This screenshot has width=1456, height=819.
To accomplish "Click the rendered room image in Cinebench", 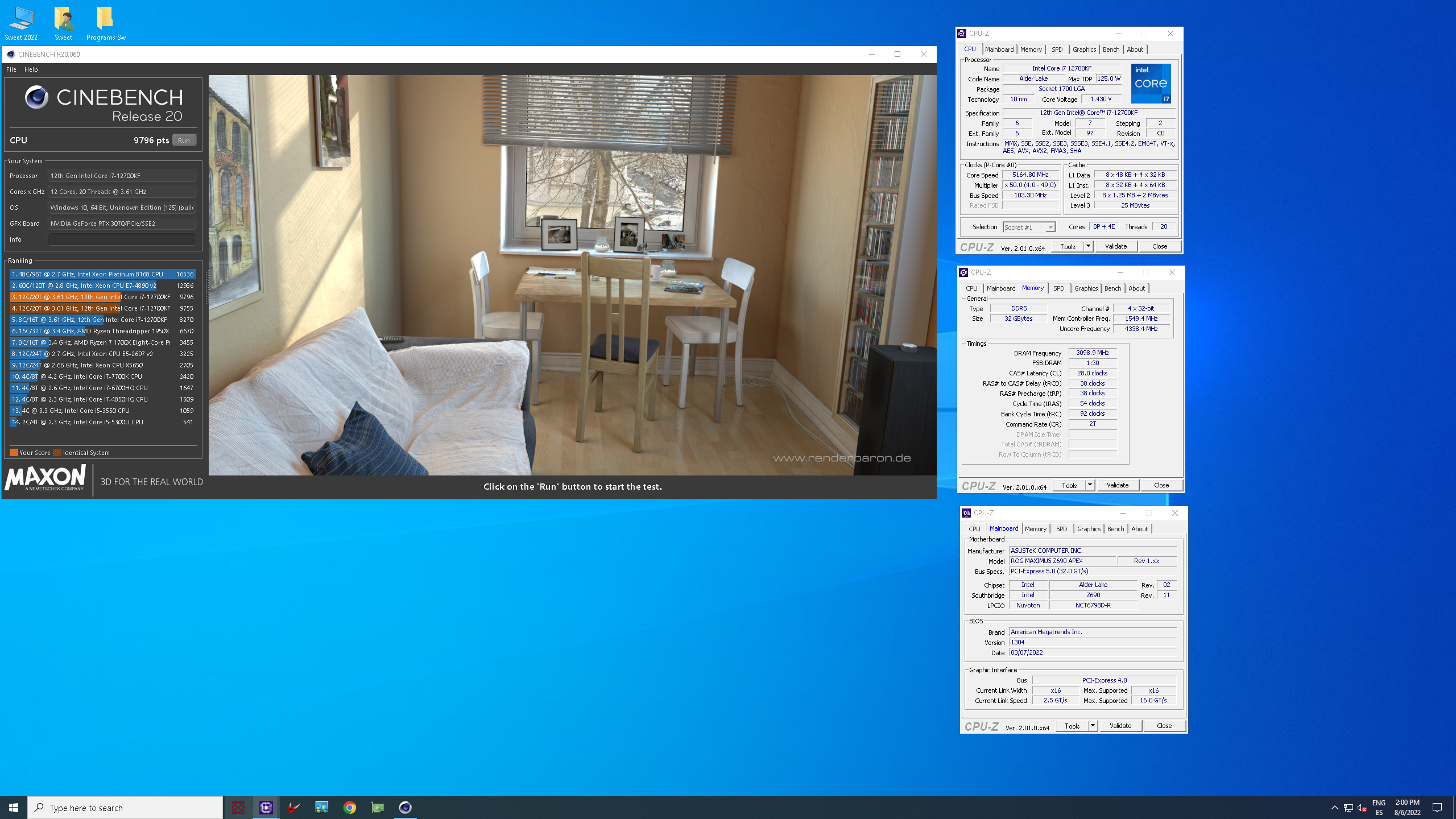I will [x=572, y=275].
